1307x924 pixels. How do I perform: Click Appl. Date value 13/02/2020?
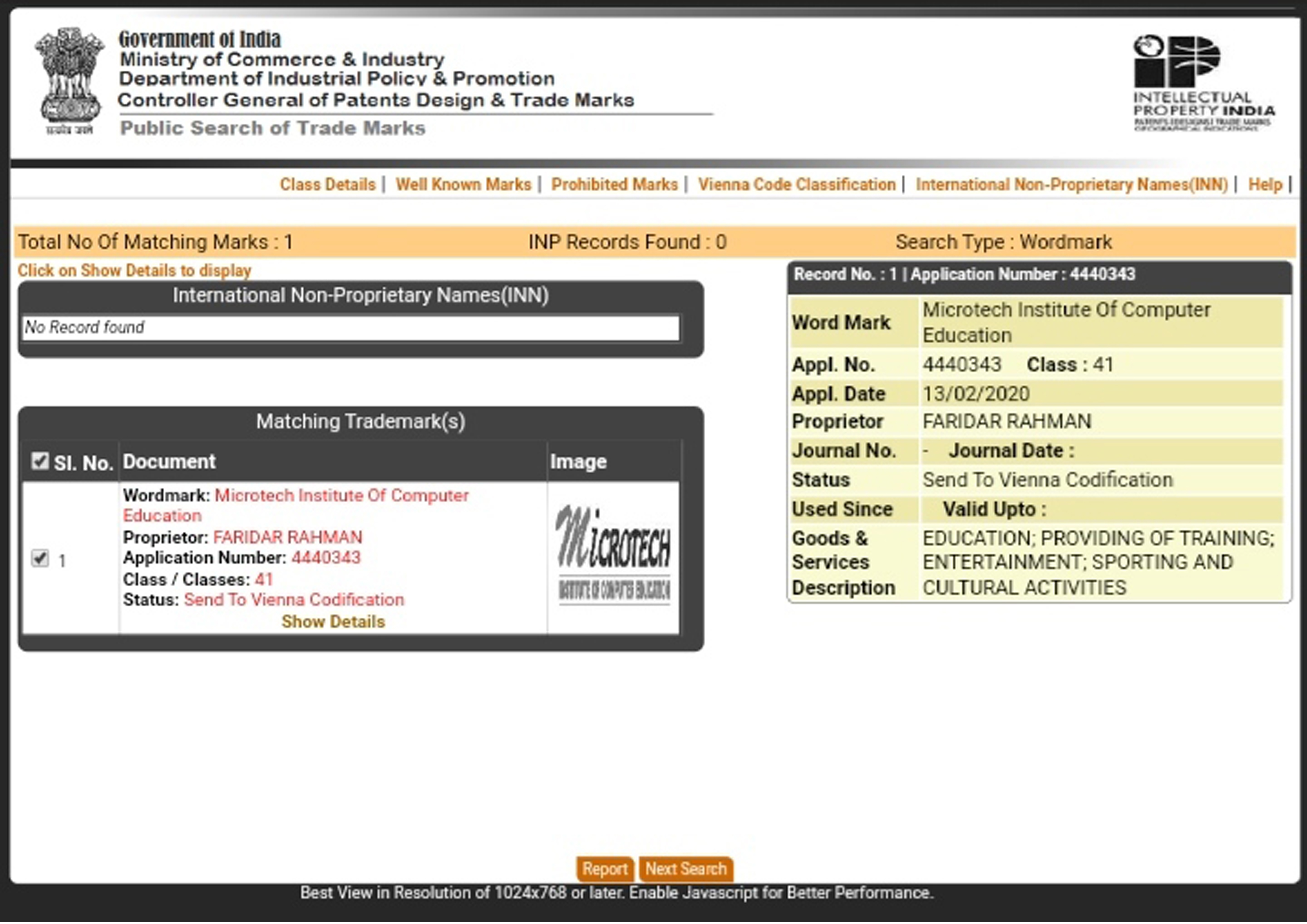(976, 394)
